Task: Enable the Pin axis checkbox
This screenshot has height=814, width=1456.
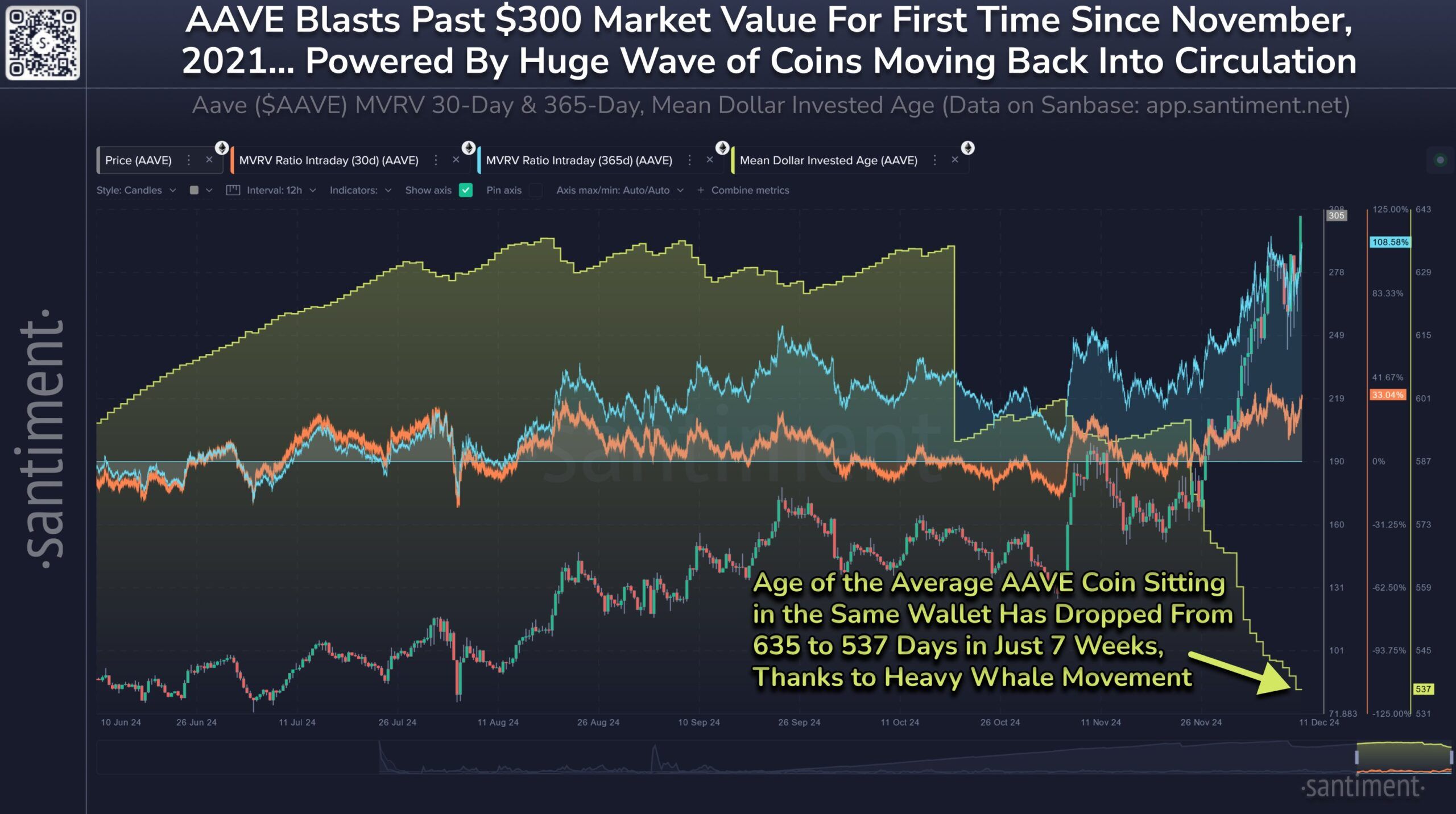Action: pos(535,190)
